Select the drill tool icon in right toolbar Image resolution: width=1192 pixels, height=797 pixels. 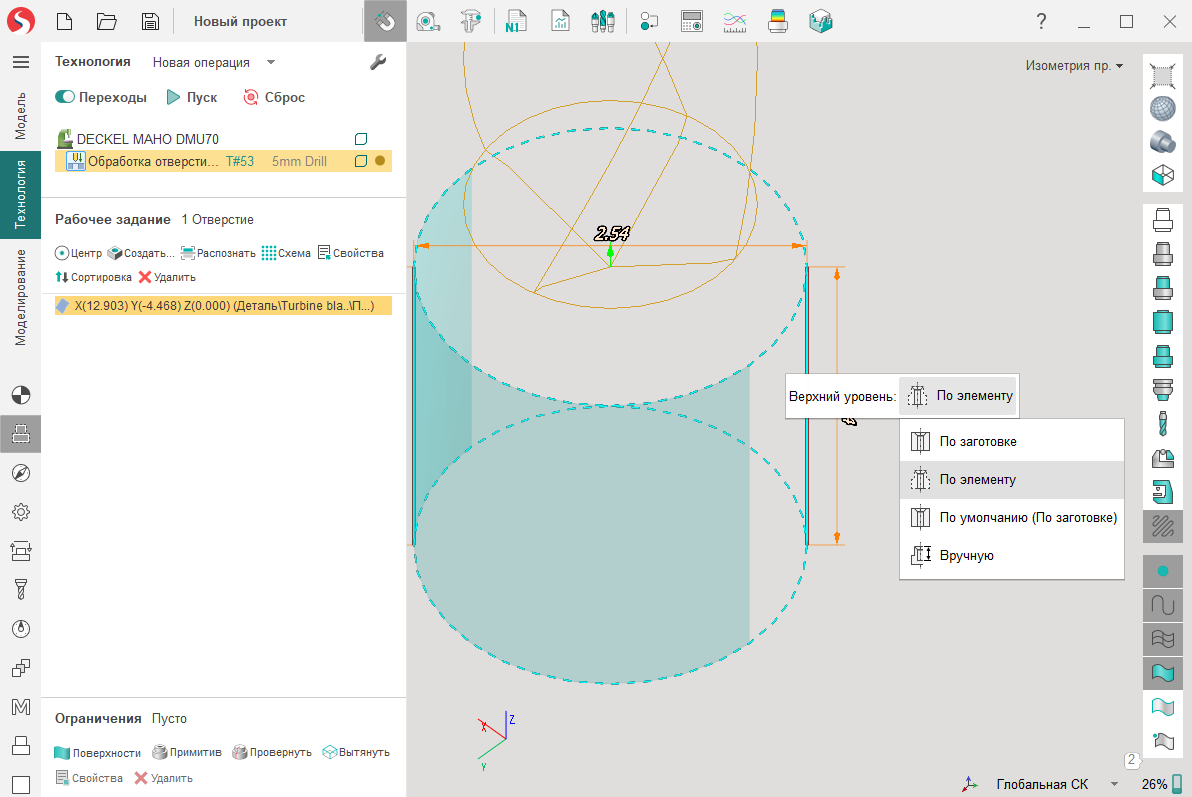(1161, 423)
